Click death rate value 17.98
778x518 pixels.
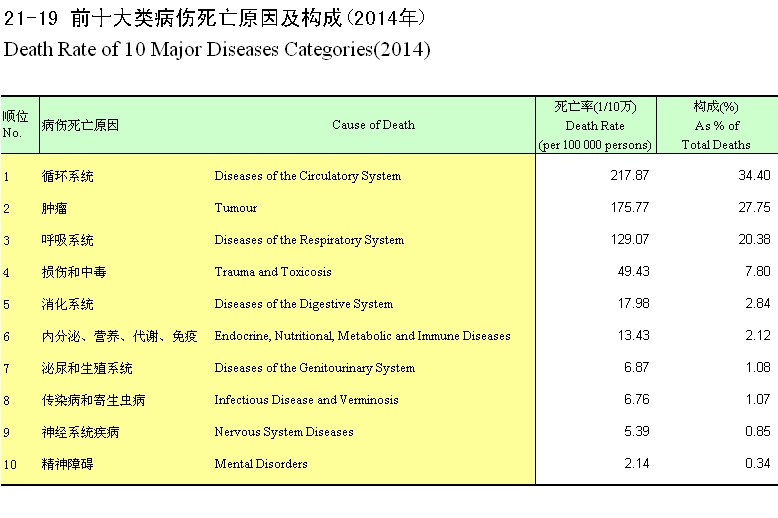[634, 304]
